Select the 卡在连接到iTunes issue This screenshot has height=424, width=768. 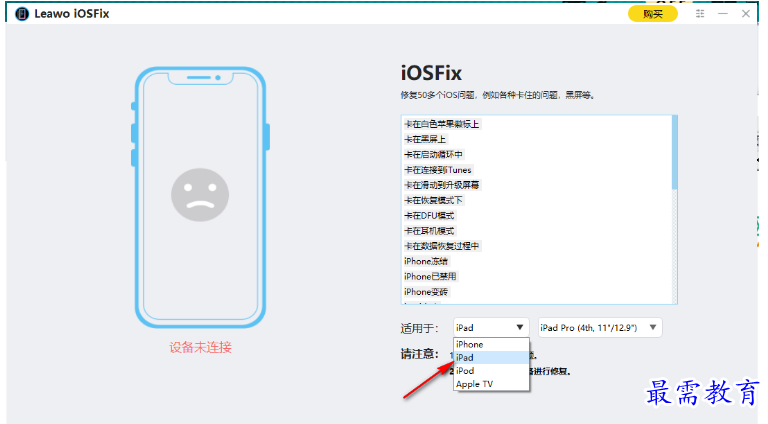click(438, 170)
